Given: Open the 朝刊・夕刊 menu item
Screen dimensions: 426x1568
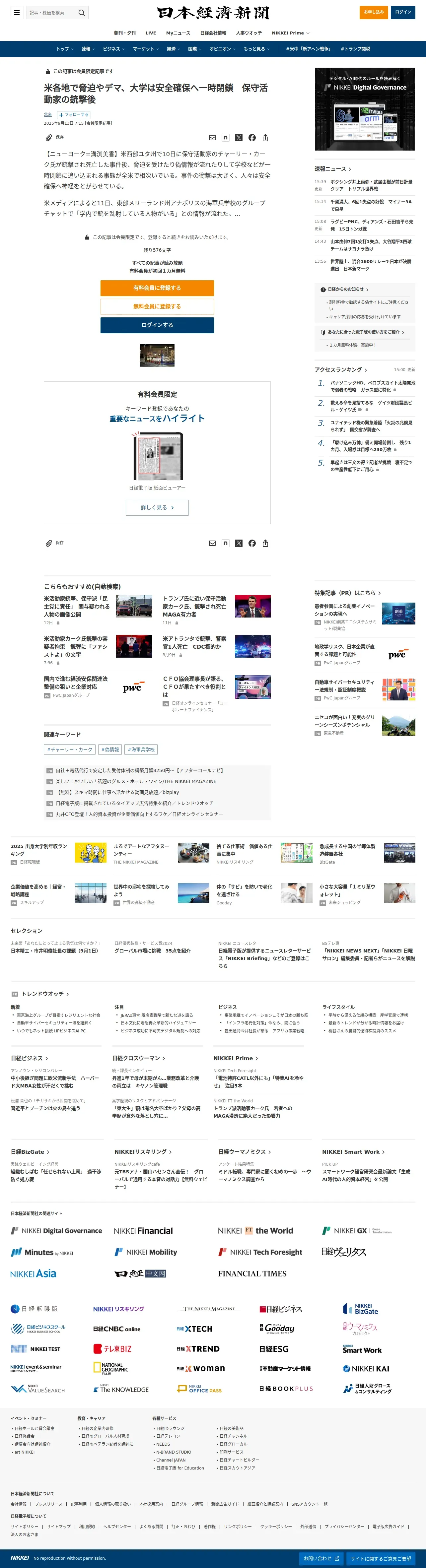Looking at the screenshot, I should tap(125, 33).
